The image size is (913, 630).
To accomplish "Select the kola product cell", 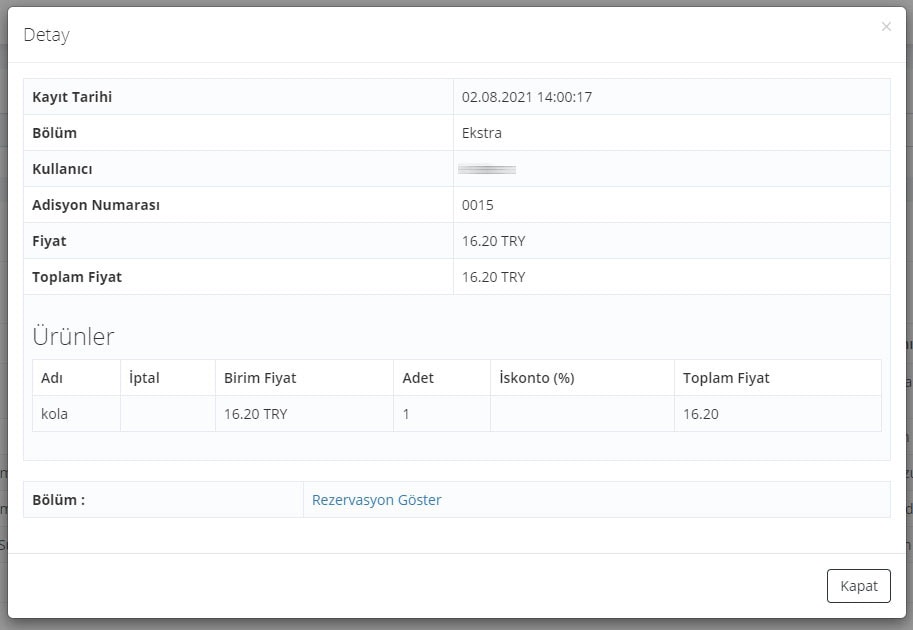I will 76,414.
